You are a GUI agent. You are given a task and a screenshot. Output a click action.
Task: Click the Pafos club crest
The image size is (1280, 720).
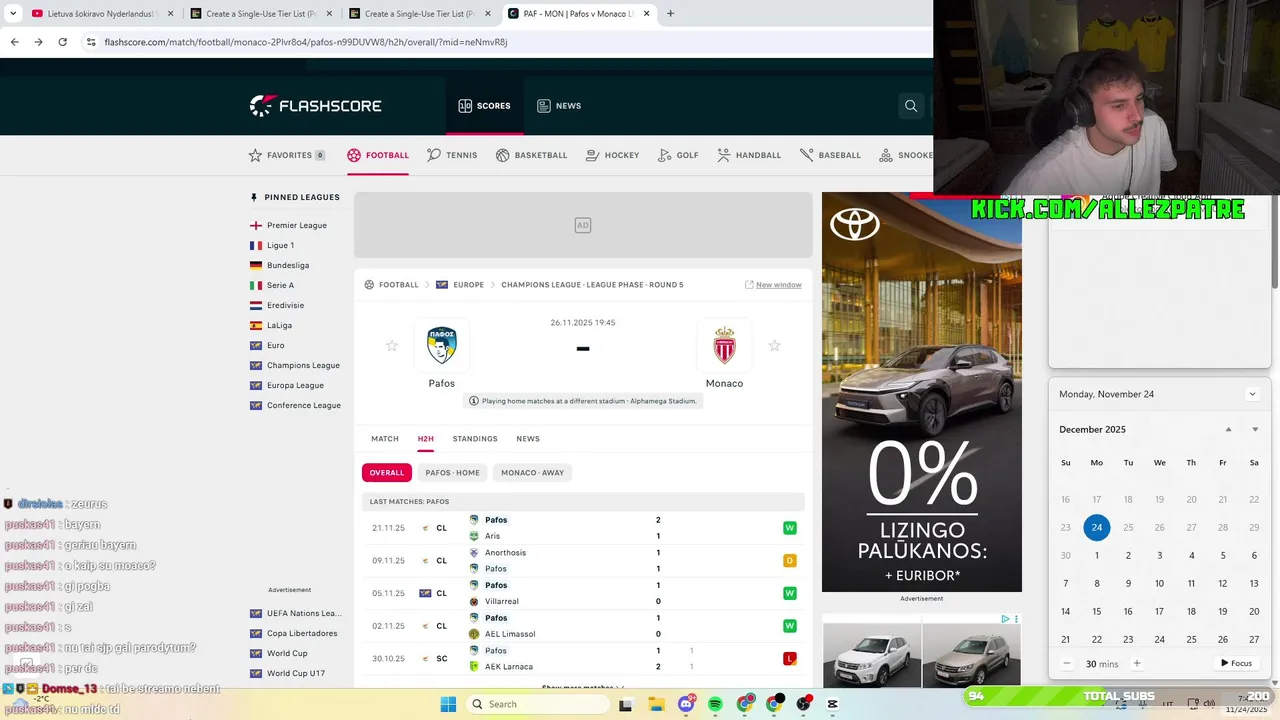coord(441,346)
